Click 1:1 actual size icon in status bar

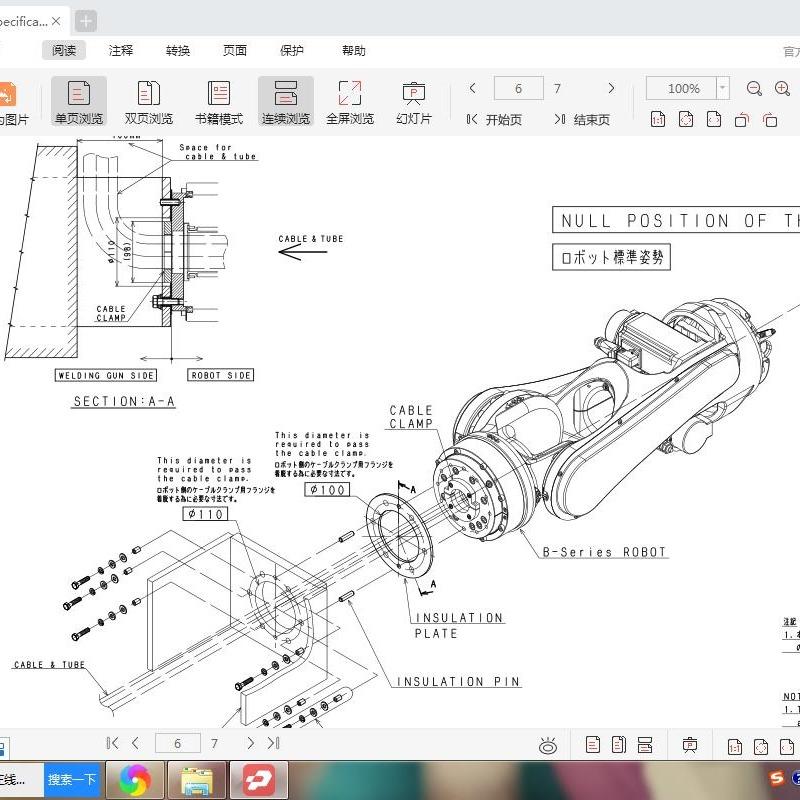[735, 746]
